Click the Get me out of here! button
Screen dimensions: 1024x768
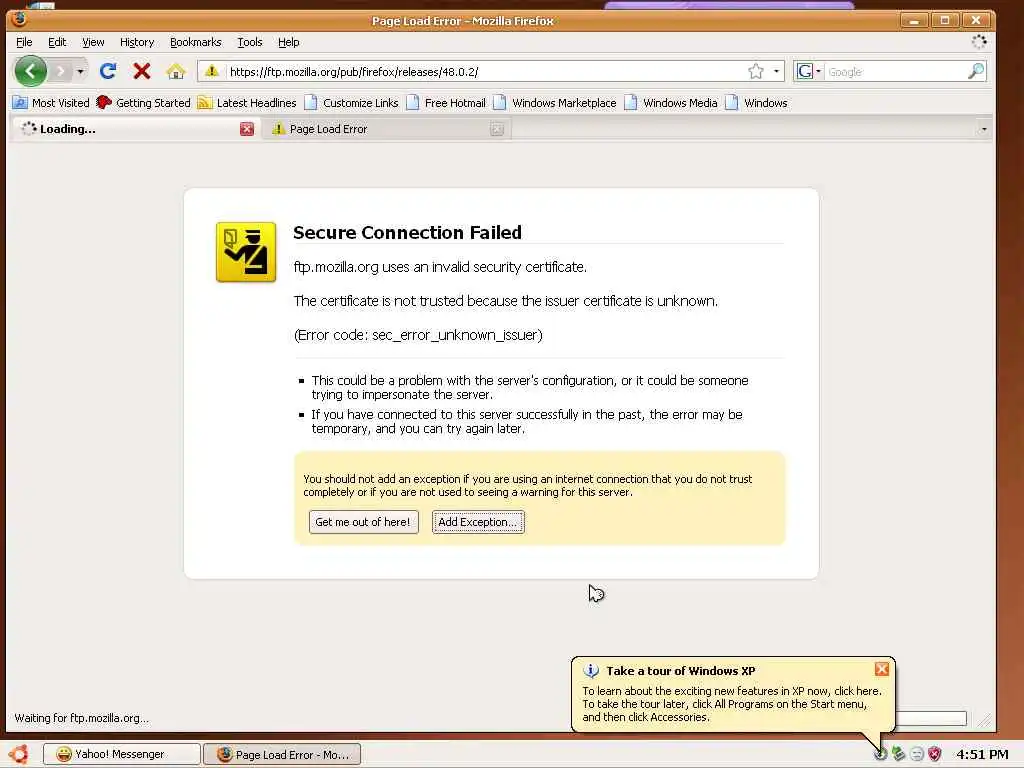click(363, 522)
